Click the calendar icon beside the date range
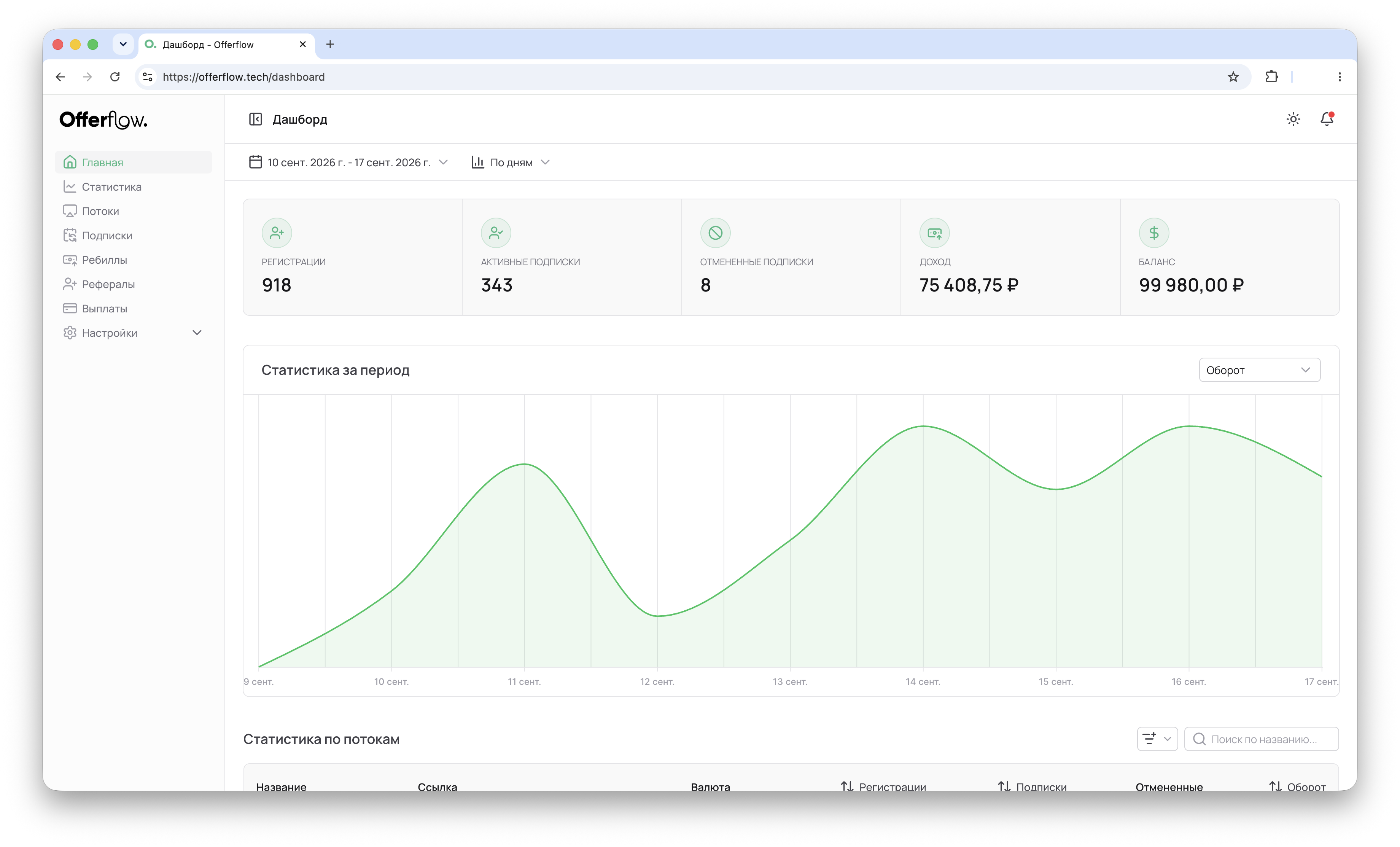Screen dimensions: 1400x847 256,162
